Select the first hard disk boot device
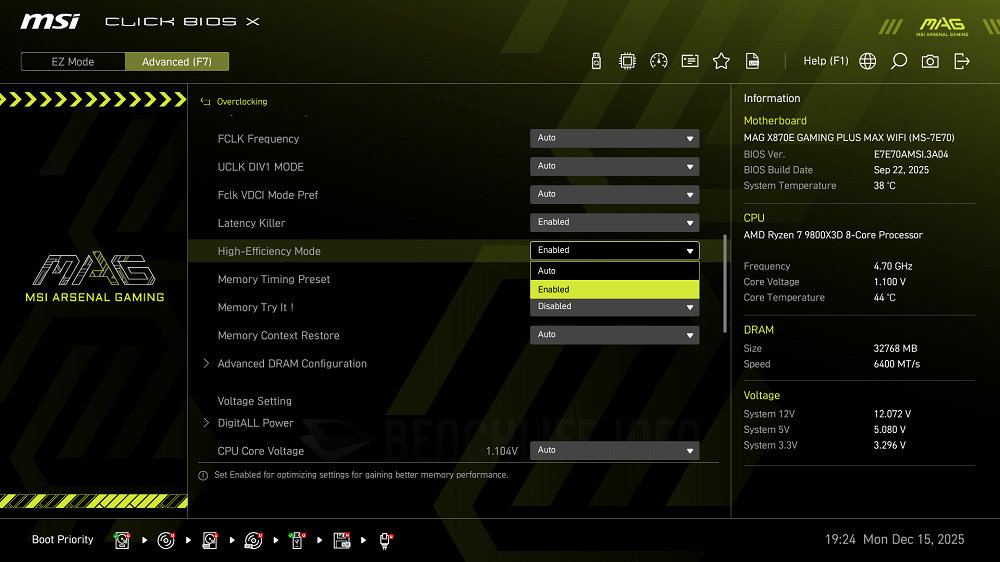Viewport: 1000px width, 562px height. [x=122, y=540]
